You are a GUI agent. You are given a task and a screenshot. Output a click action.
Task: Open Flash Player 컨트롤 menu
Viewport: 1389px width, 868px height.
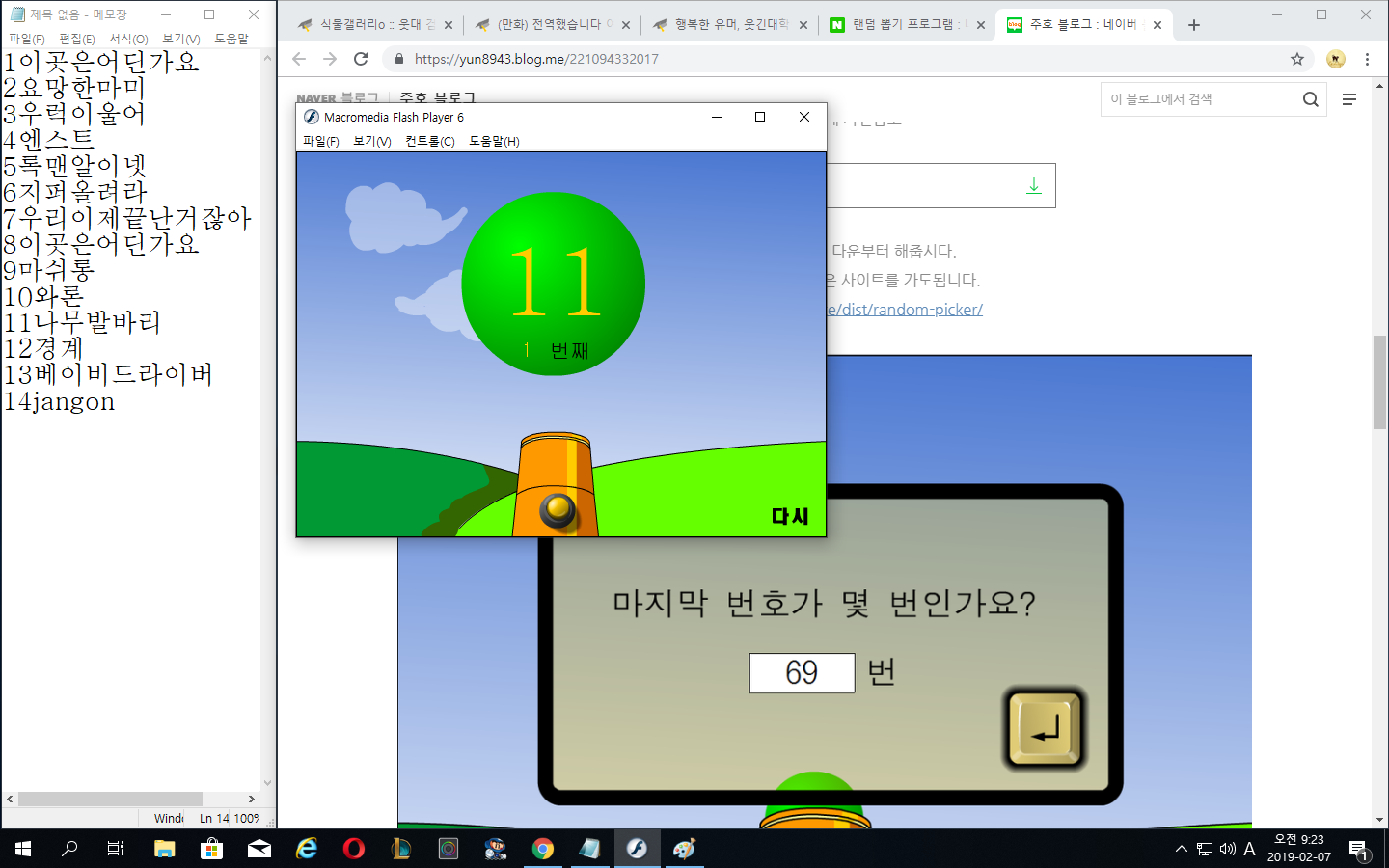(429, 141)
